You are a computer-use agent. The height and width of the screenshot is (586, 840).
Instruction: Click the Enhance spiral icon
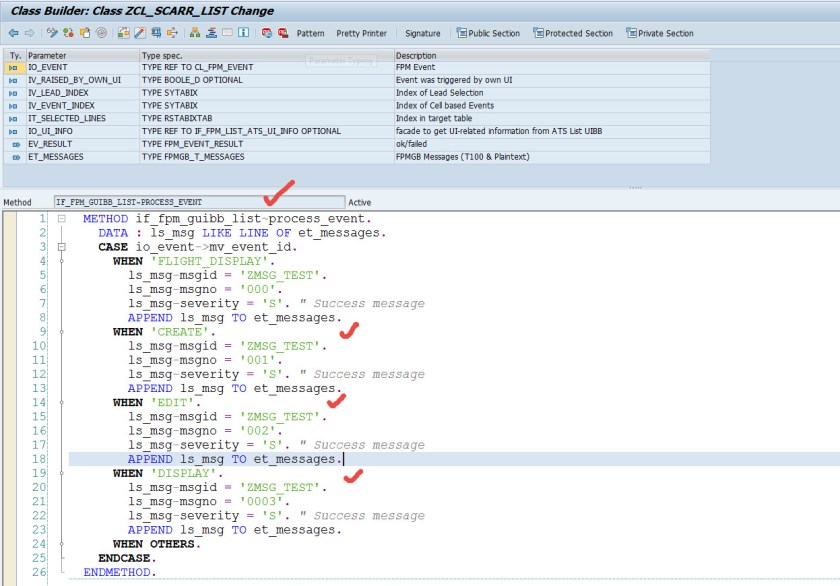(x=101, y=33)
